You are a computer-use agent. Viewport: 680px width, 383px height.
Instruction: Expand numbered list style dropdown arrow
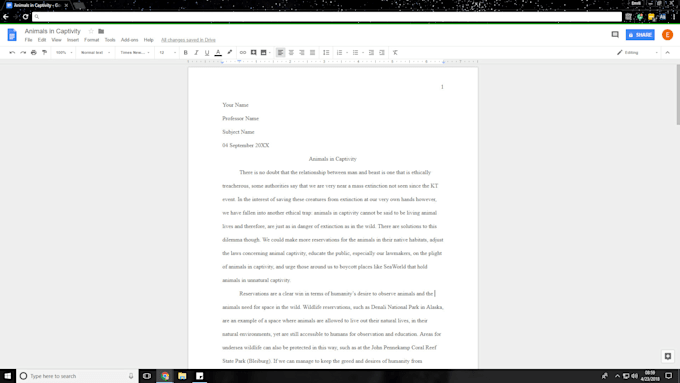click(347, 52)
